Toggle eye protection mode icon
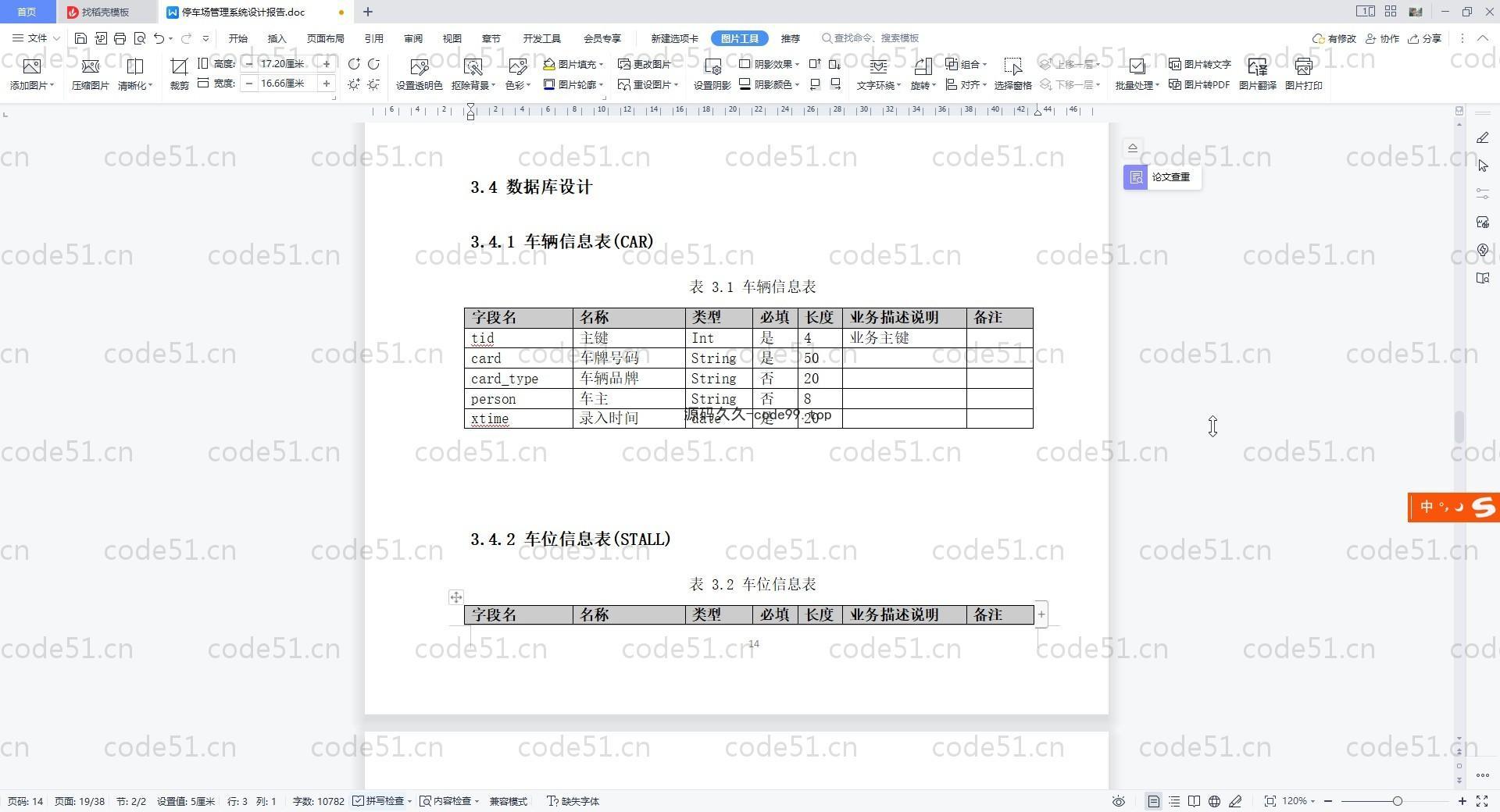The image size is (1500, 812). pos(1119,801)
